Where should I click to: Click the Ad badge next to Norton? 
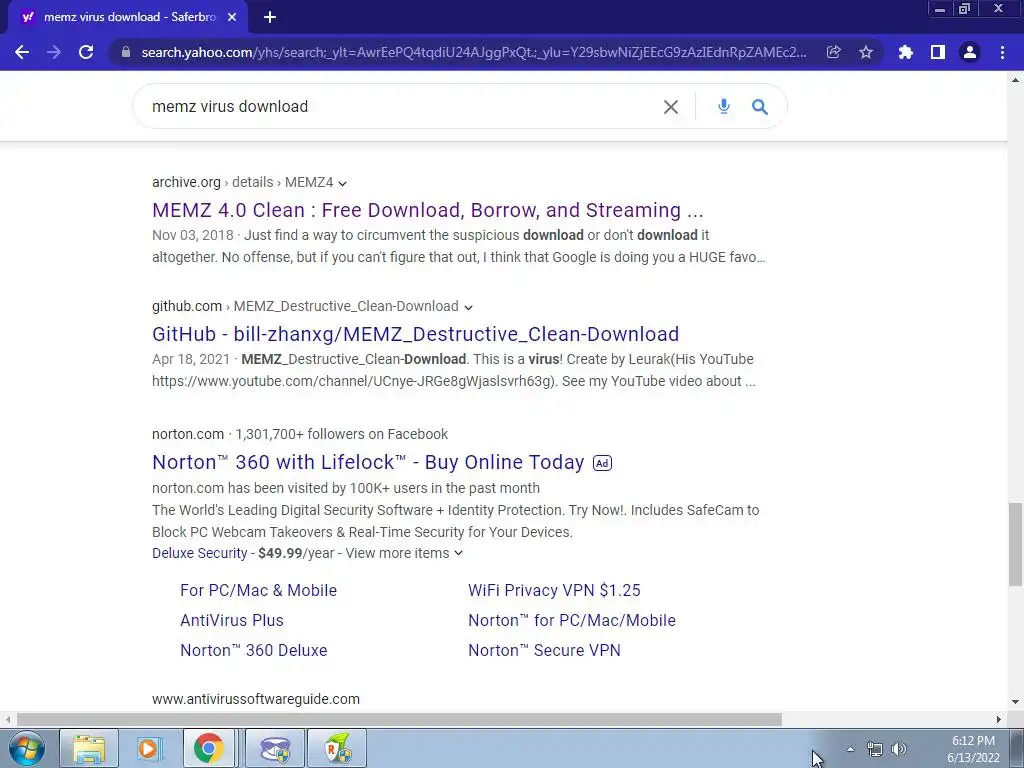pyautogui.click(x=602, y=463)
